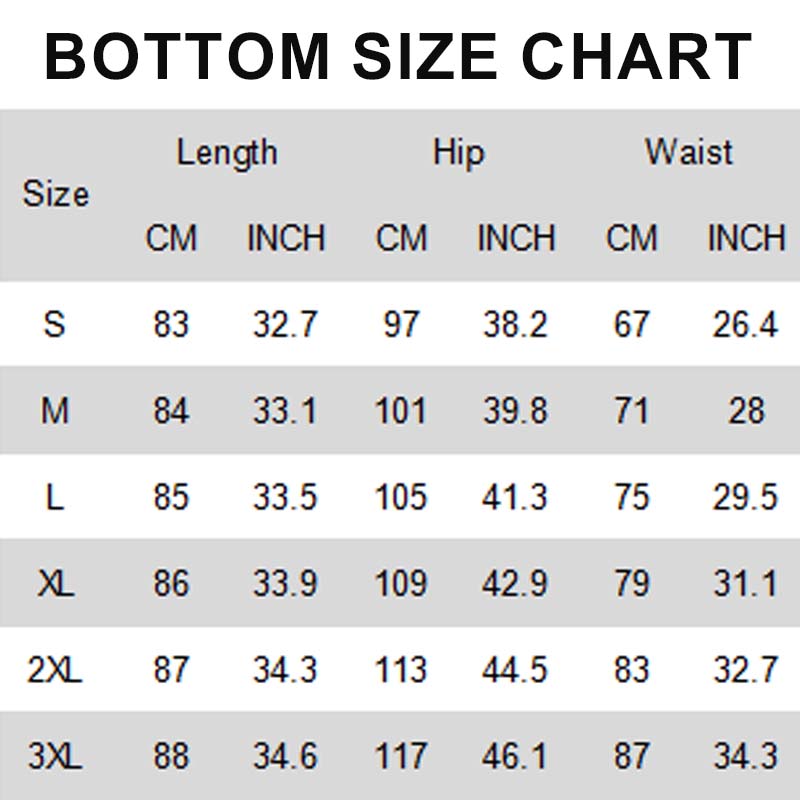Click the Length column header
800x800 pixels.
227,153
